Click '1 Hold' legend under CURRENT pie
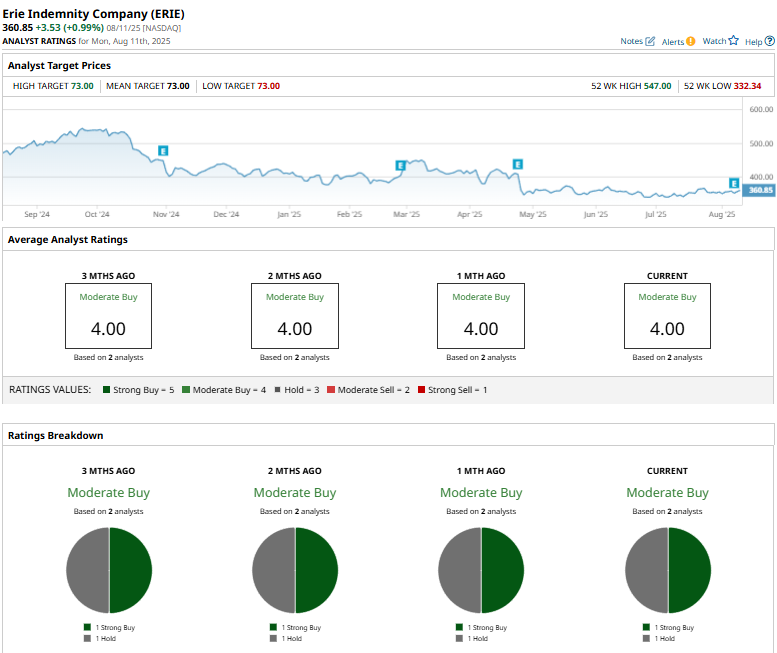This screenshot has width=777, height=653. coord(659,639)
